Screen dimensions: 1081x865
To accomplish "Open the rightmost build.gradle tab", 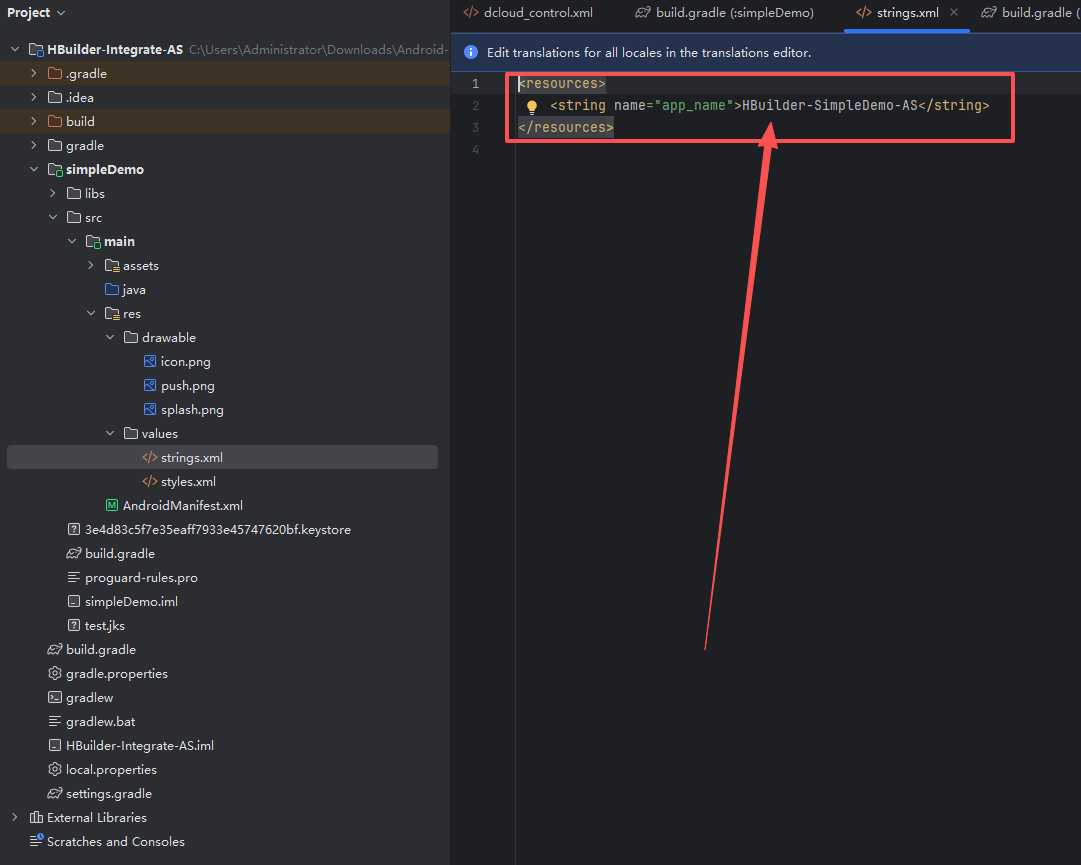I will (x=1030, y=12).
